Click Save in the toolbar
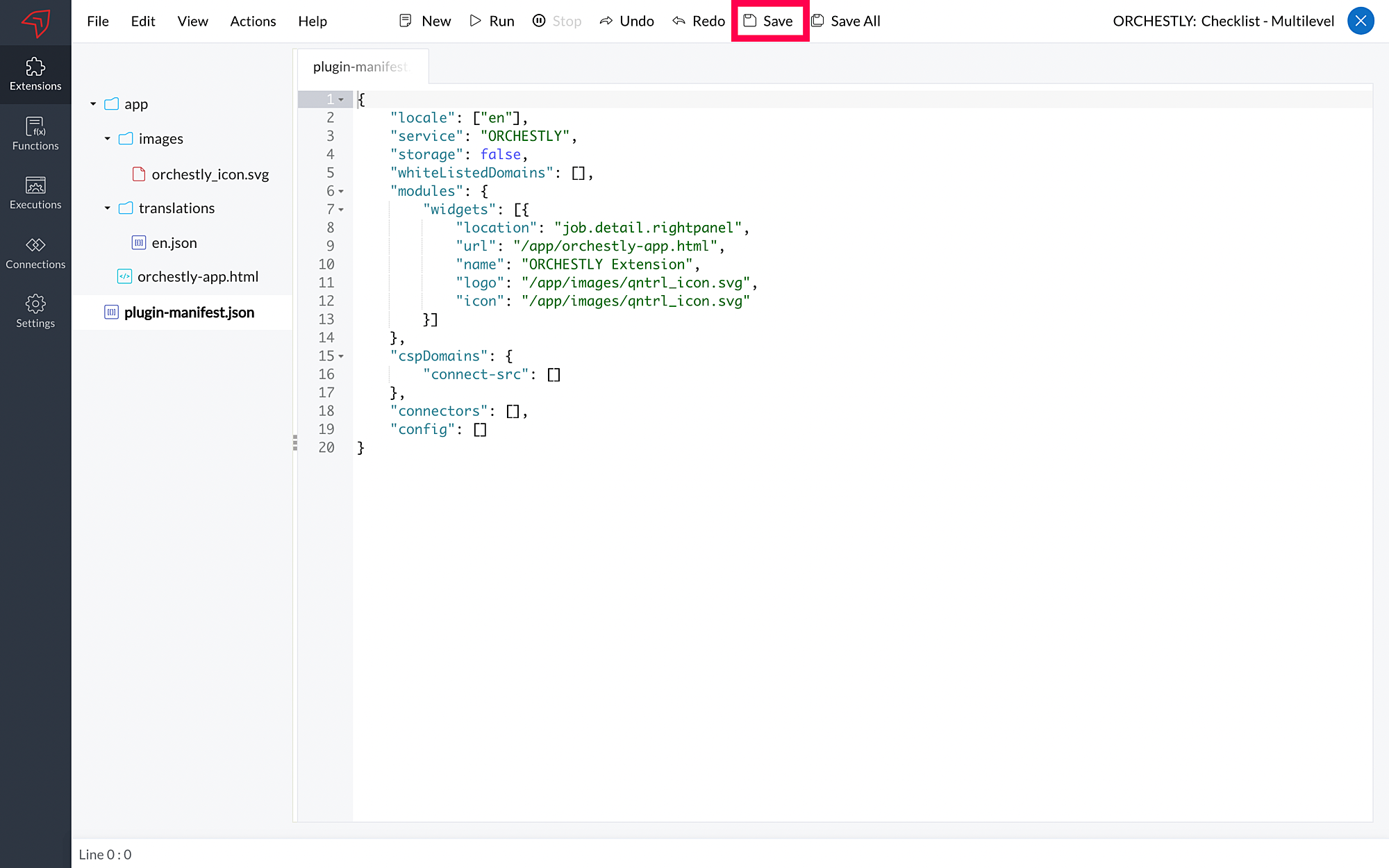Screen dimensions: 1389x868 (x=769, y=21)
